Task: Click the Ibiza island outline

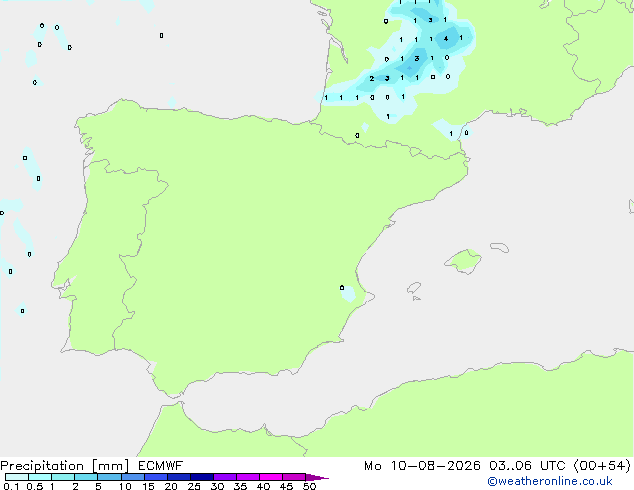Action: [x=414, y=288]
